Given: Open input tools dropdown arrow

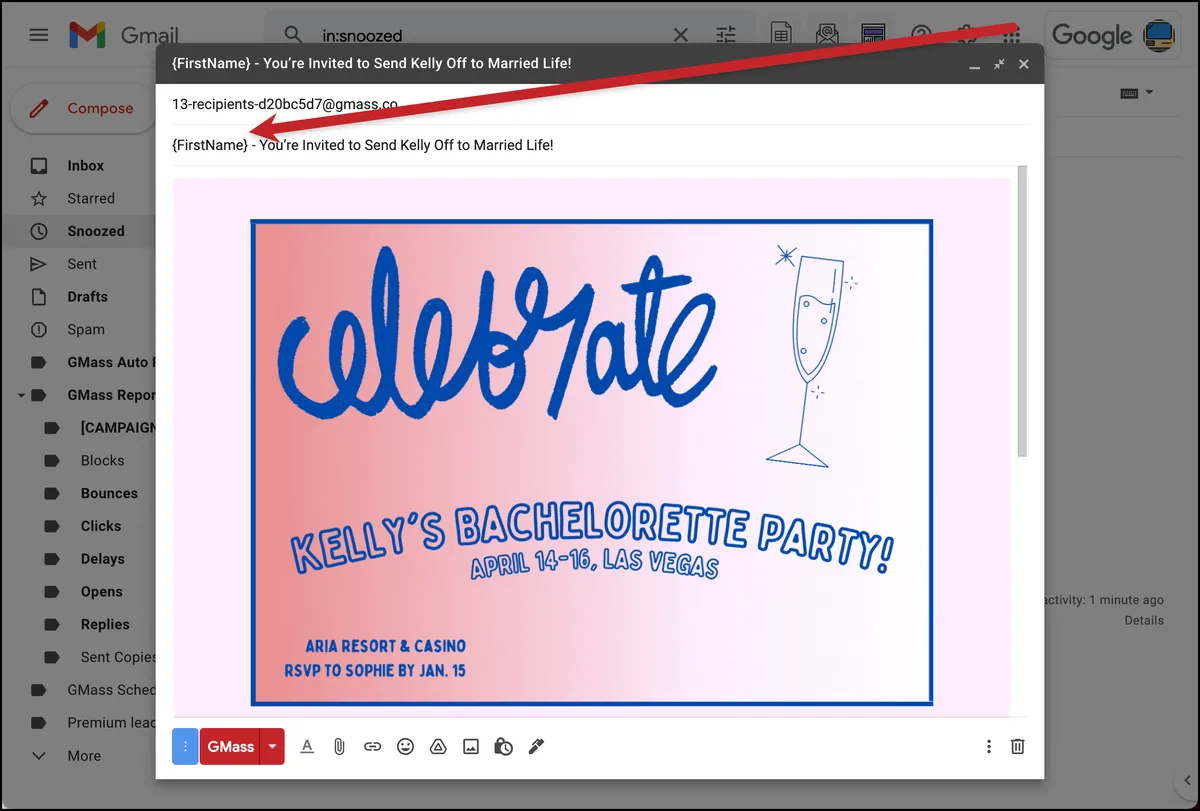Looking at the screenshot, I should point(1149,93).
